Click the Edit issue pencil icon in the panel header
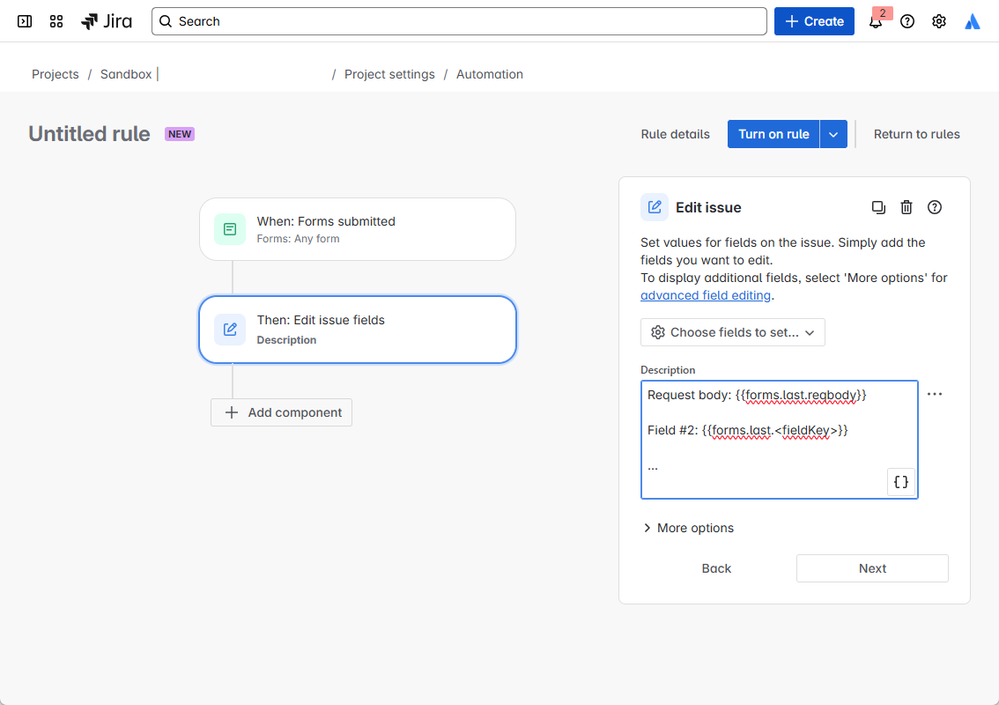 [654, 208]
